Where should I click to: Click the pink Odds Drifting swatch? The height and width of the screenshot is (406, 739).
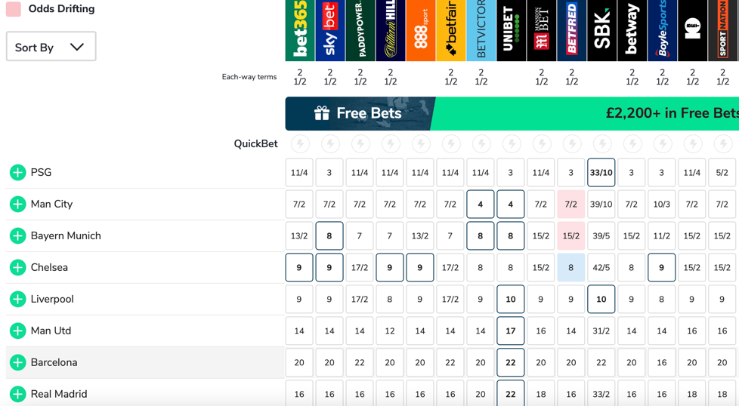pos(14,9)
